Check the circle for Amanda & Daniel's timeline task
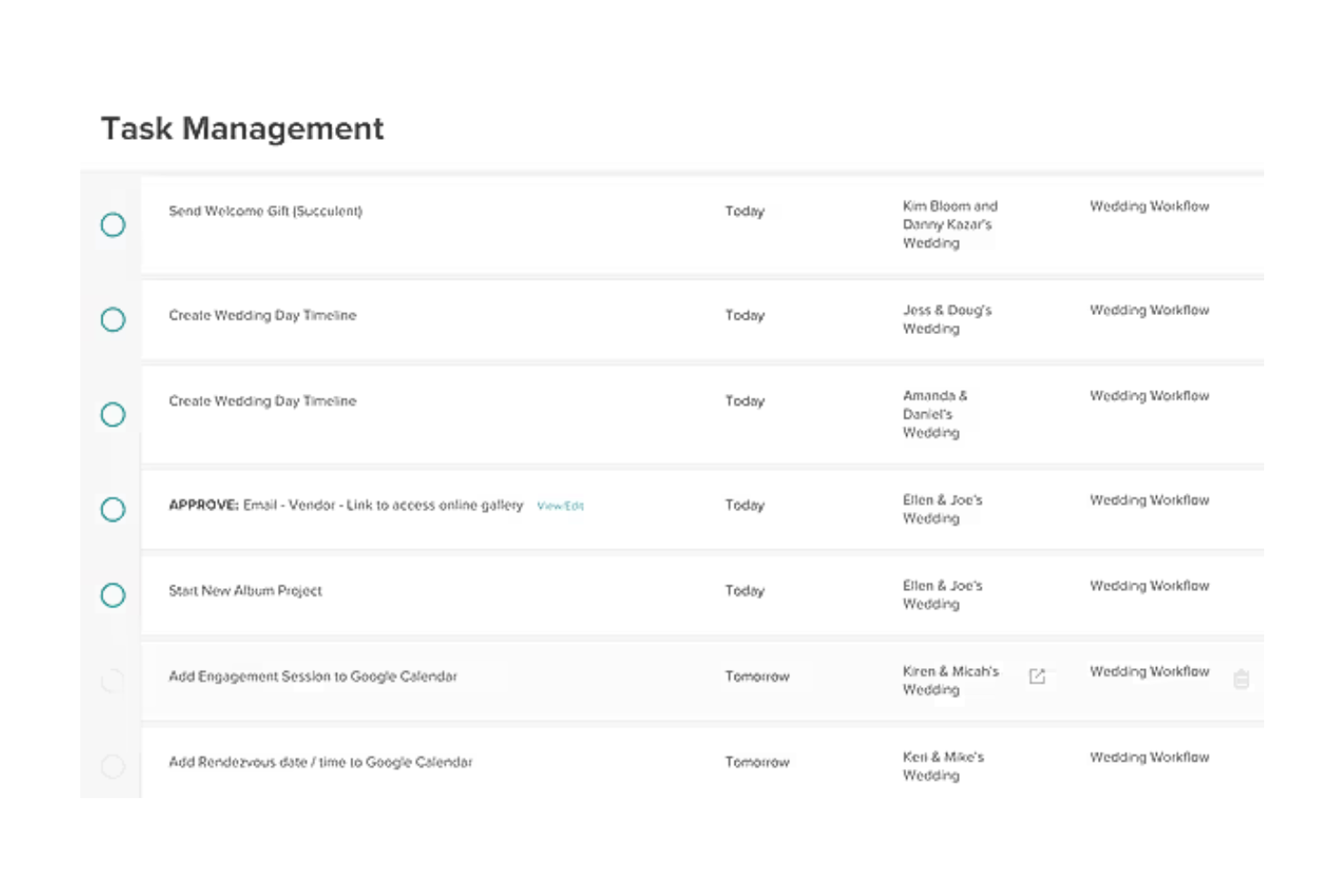The width and height of the screenshot is (1344, 896). (113, 415)
